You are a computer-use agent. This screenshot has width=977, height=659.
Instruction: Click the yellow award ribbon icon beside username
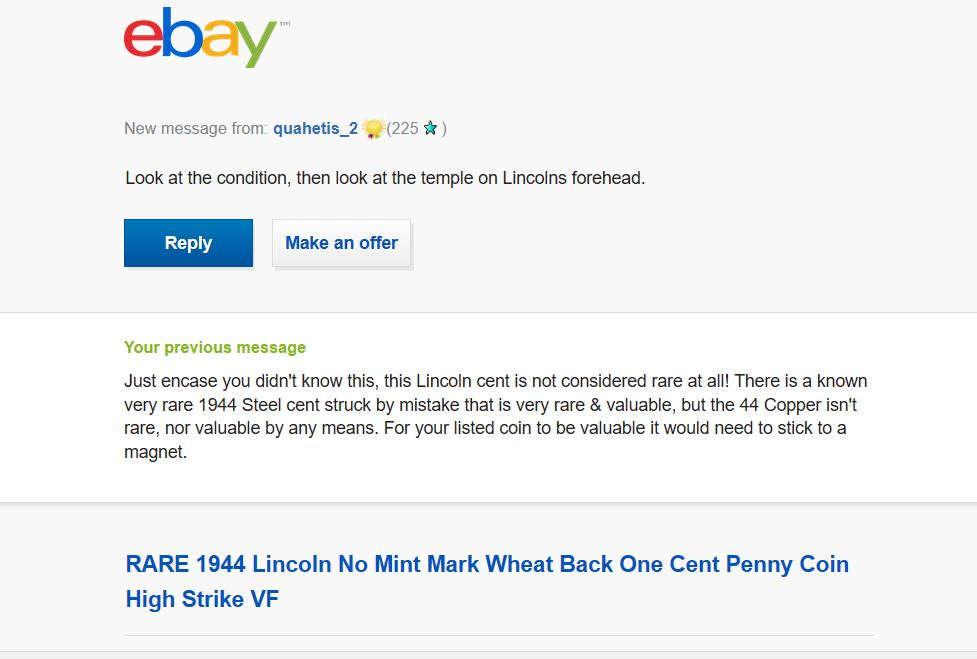pyautogui.click(x=373, y=129)
